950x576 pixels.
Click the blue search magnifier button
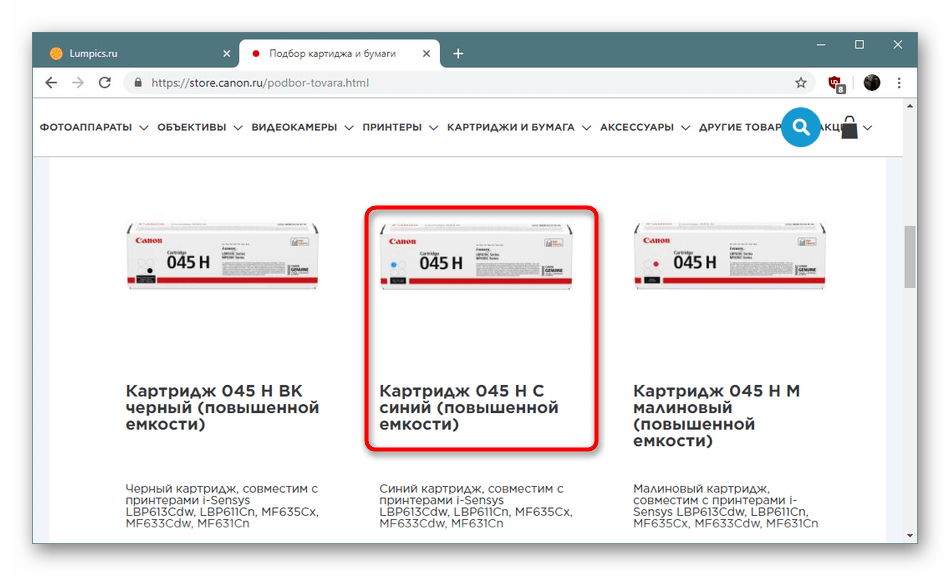(801, 127)
